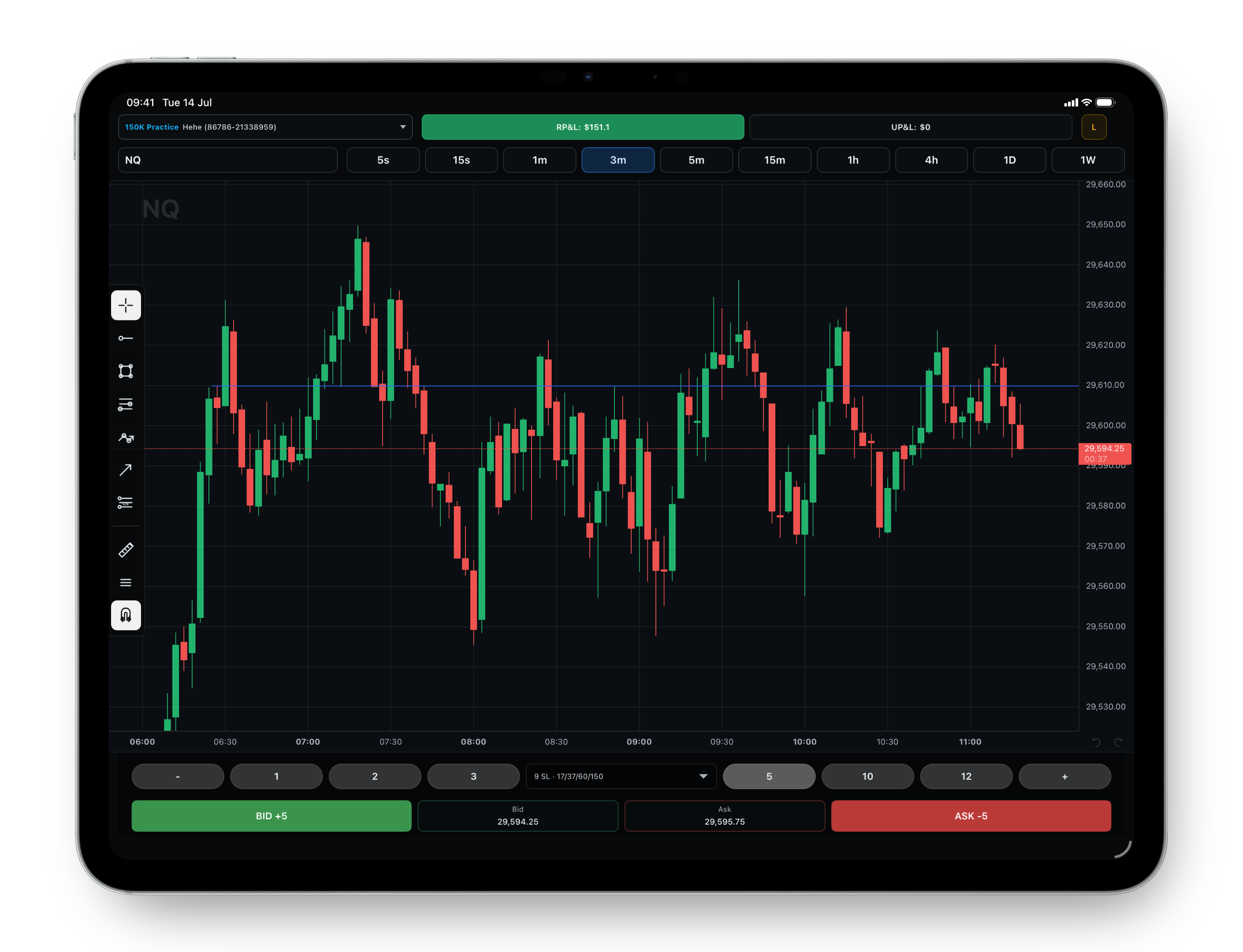Click the red current price label 29,594.25
This screenshot has height=952, width=1243.
(1104, 454)
